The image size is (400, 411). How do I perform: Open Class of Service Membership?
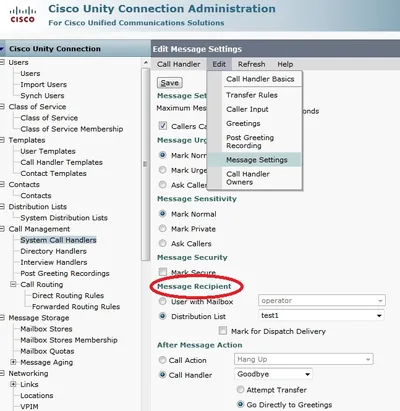point(71,129)
